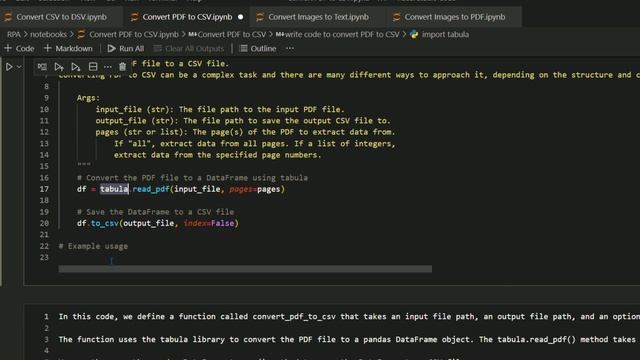The width and height of the screenshot is (640, 360).
Task: Click RPA in the breadcrumb path
Action: click(13, 34)
